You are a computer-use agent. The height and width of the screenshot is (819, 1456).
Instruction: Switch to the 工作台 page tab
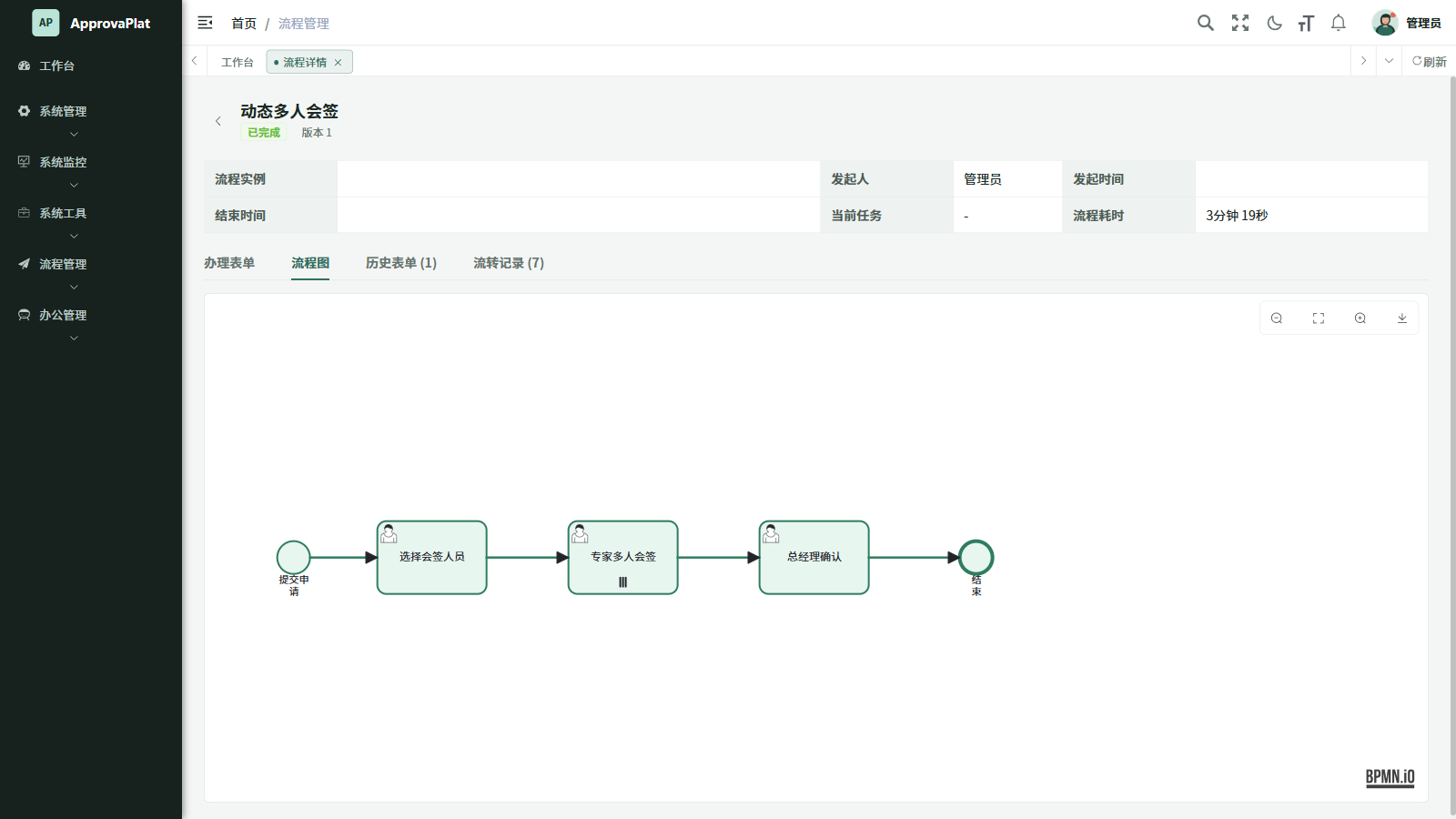click(x=238, y=62)
